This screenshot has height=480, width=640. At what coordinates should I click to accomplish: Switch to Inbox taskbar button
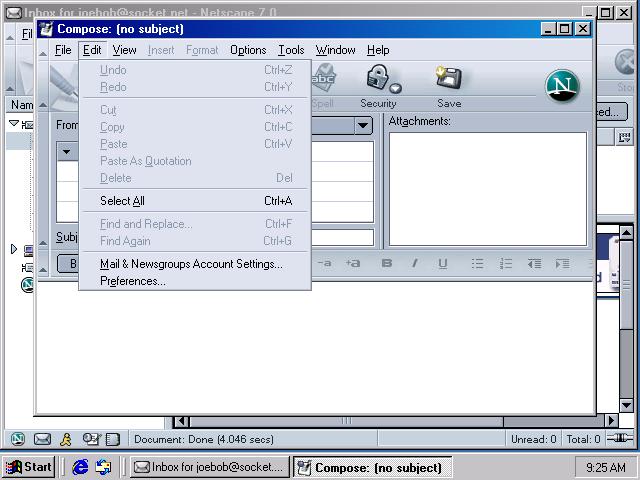click(209, 467)
